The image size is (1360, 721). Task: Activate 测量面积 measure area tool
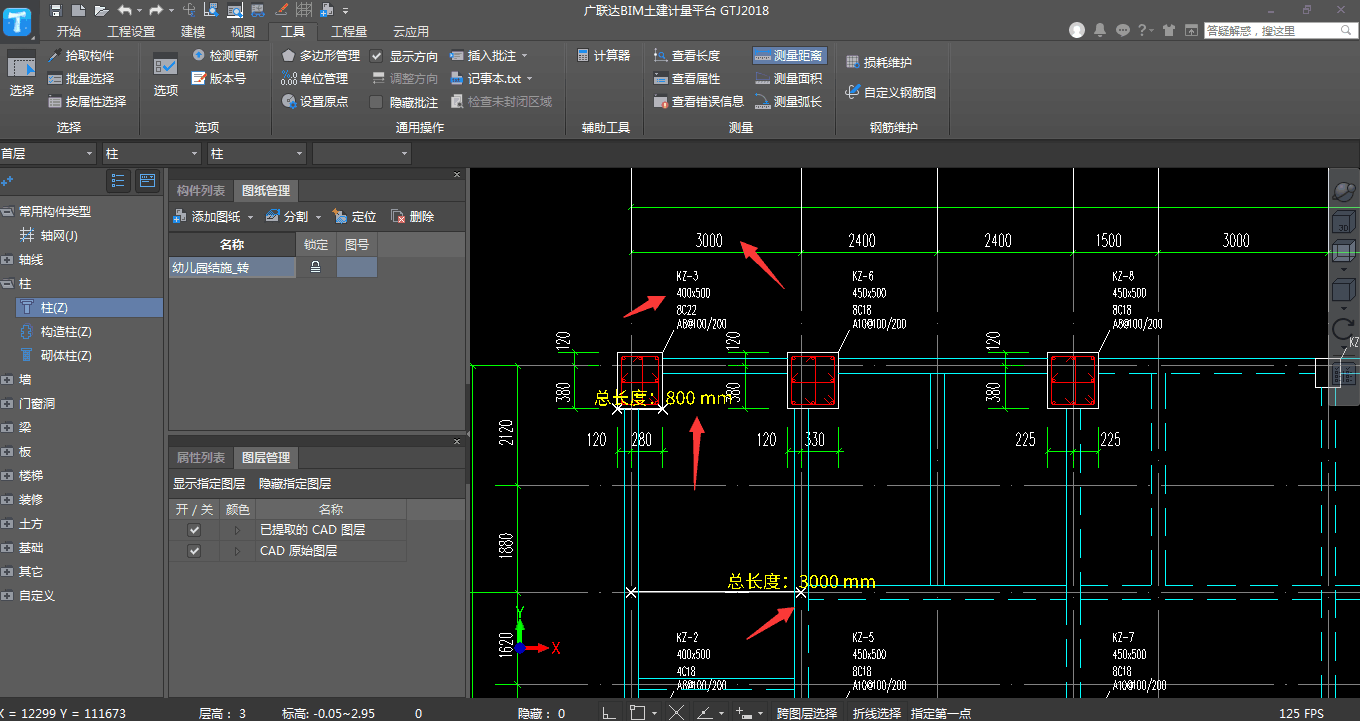click(789, 78)
